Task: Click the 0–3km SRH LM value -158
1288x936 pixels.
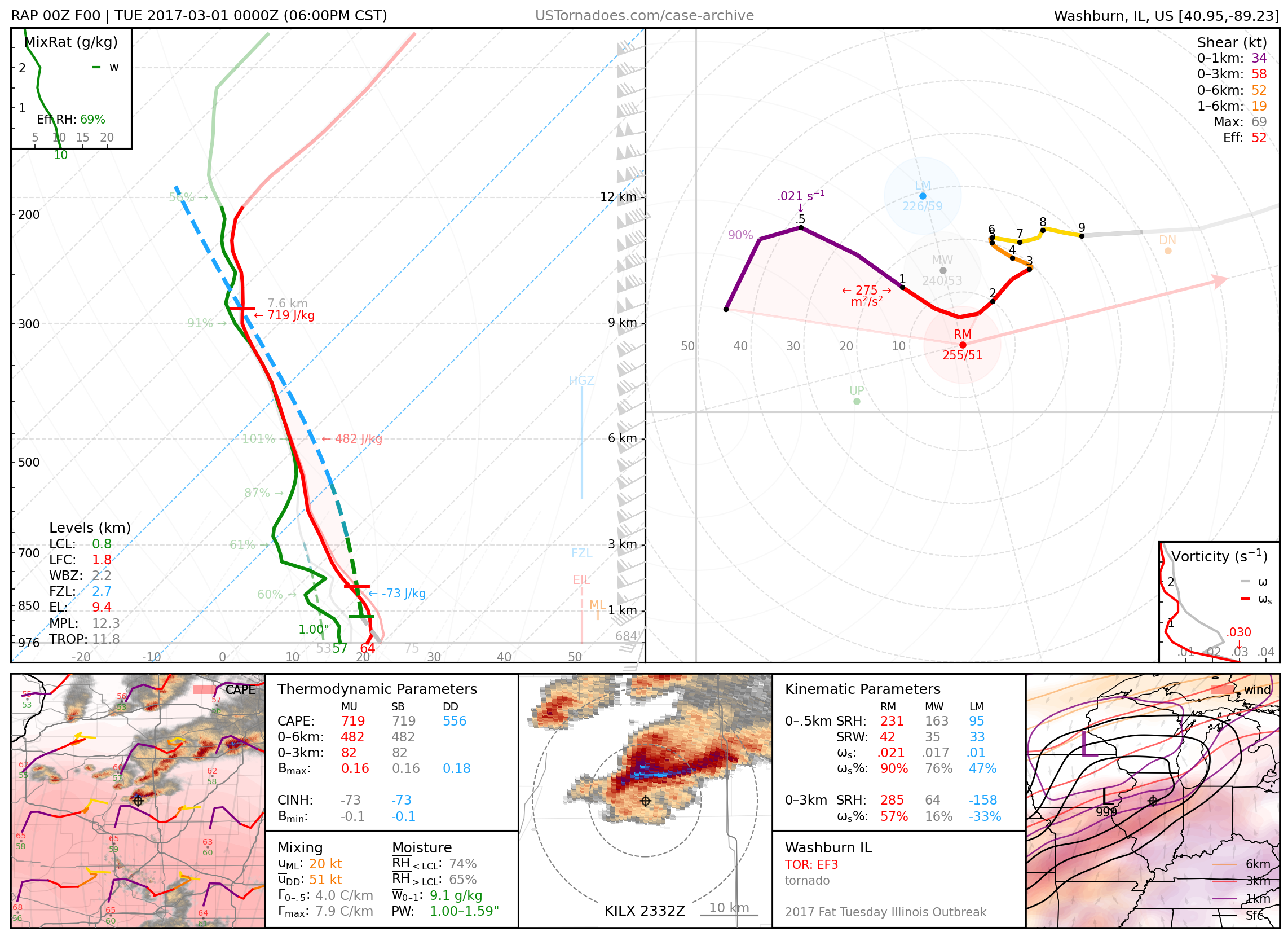Action: (x=984, y=800)
